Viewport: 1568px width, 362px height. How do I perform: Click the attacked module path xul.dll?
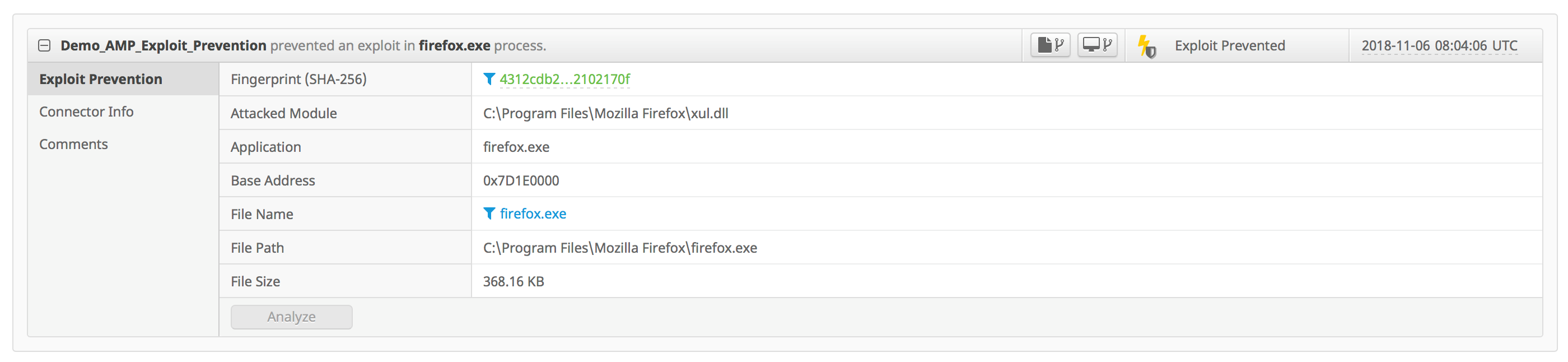[606, 113]
